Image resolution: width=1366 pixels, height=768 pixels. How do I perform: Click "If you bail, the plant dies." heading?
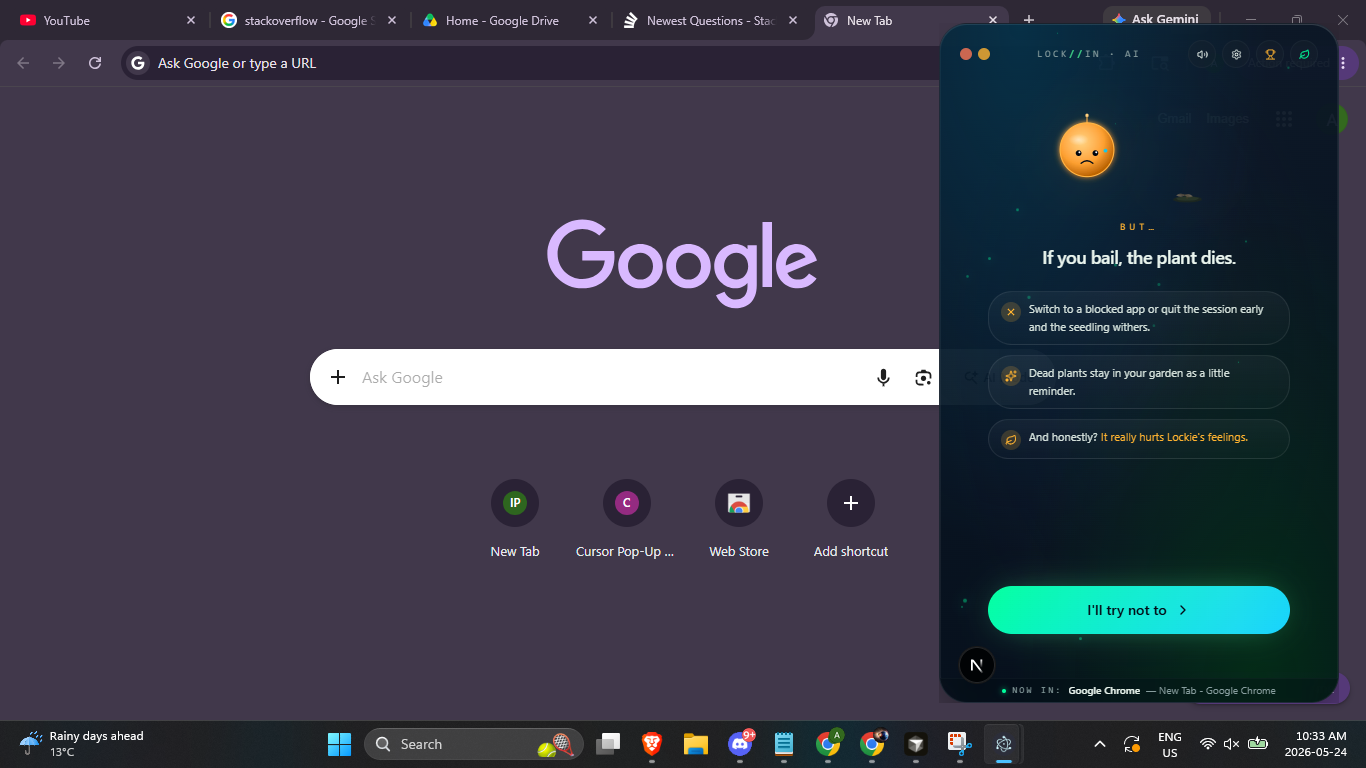click(1139, 258)
